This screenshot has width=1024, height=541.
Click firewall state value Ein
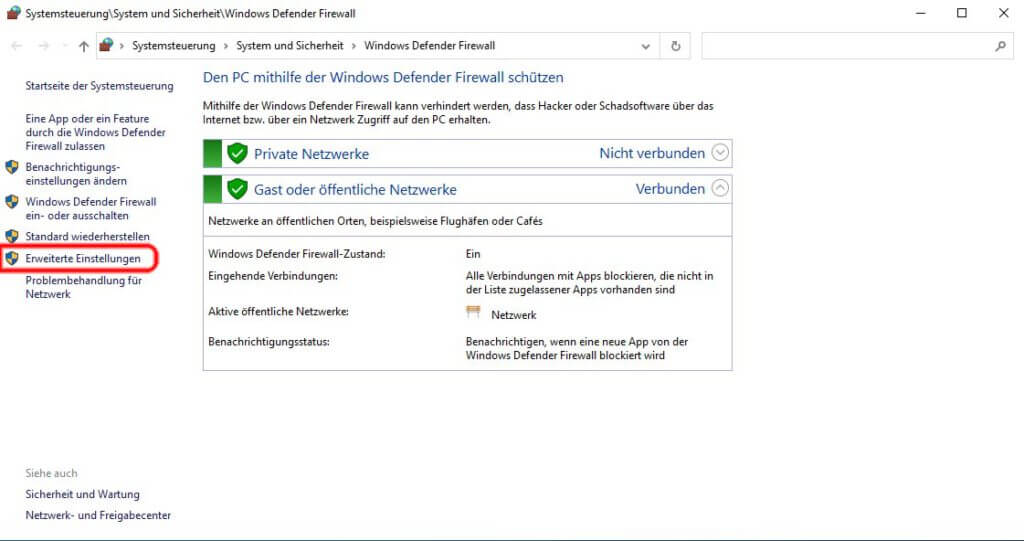tap(473, 254)
